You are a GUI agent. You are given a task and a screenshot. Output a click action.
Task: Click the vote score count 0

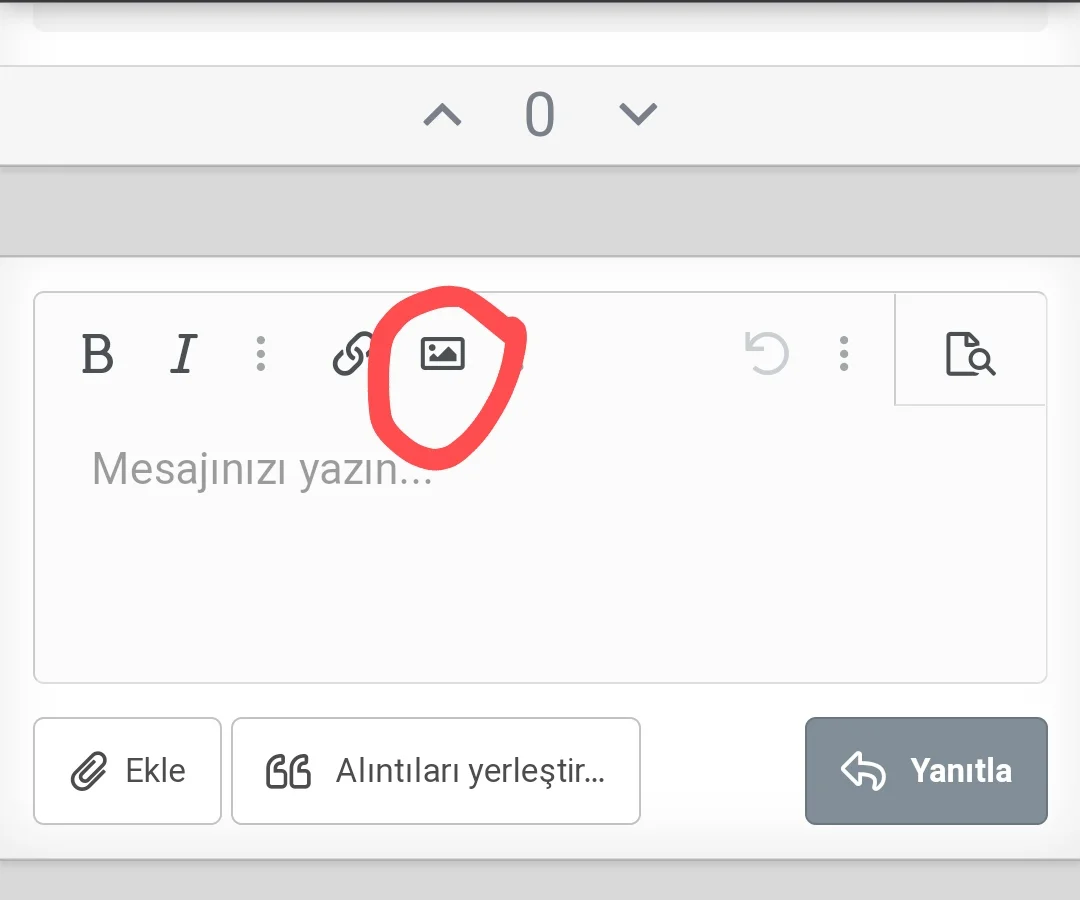(540, 116)
